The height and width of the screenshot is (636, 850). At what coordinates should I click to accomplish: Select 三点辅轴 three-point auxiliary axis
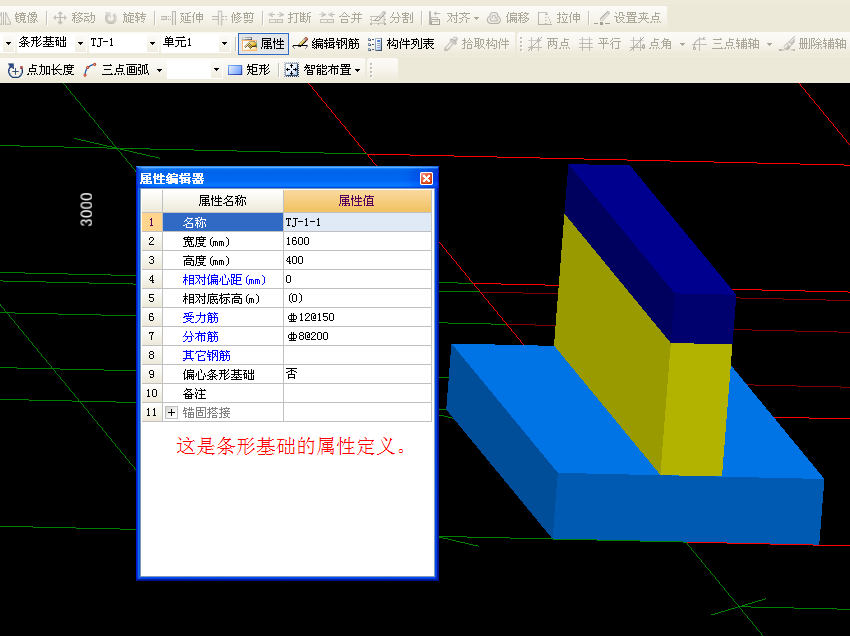725,44
